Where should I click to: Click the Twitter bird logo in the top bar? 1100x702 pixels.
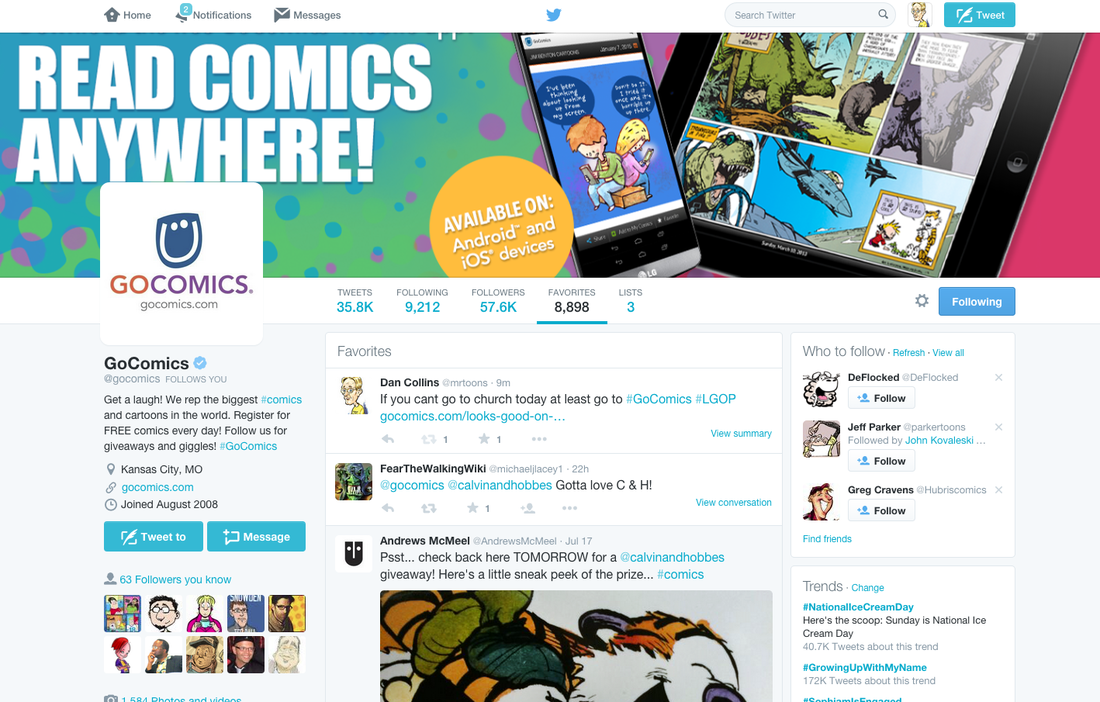pos(554,15)
